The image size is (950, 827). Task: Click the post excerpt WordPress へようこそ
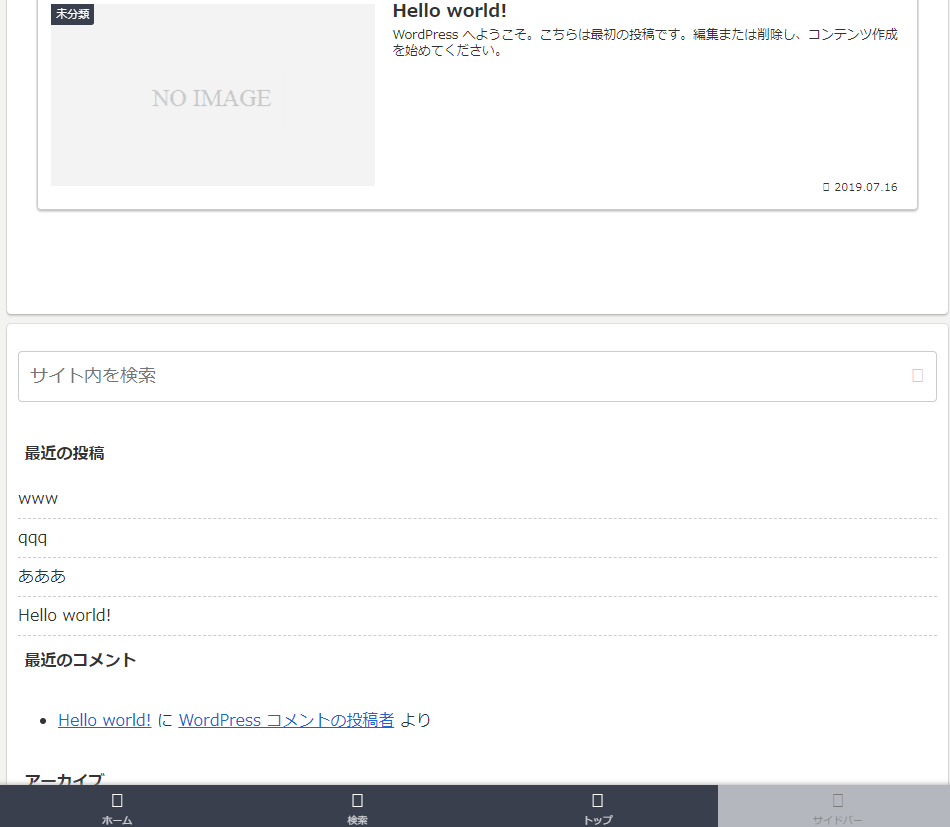tap(645, 42)
